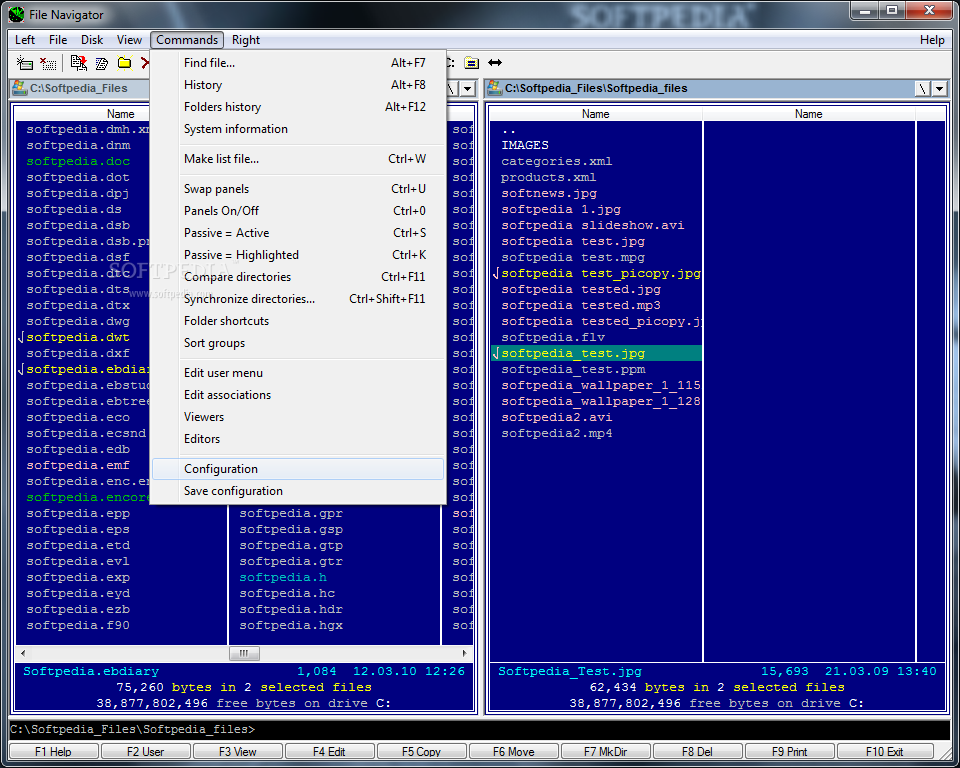
Task: Choose Make list file...
Action: pyautogui.click(x=298, y=159)
